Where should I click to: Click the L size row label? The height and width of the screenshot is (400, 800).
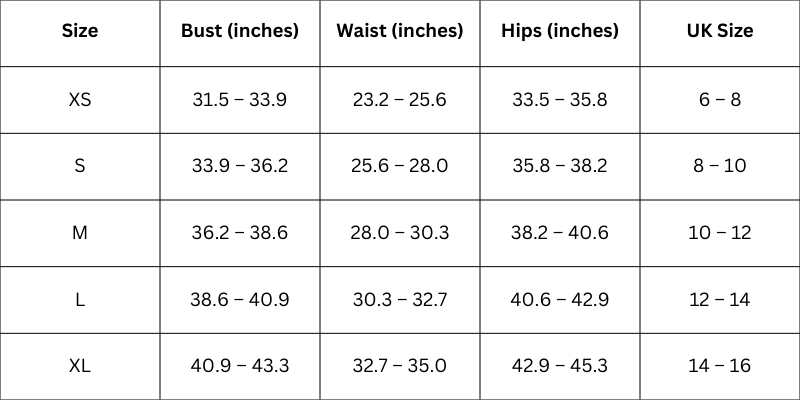80,299
